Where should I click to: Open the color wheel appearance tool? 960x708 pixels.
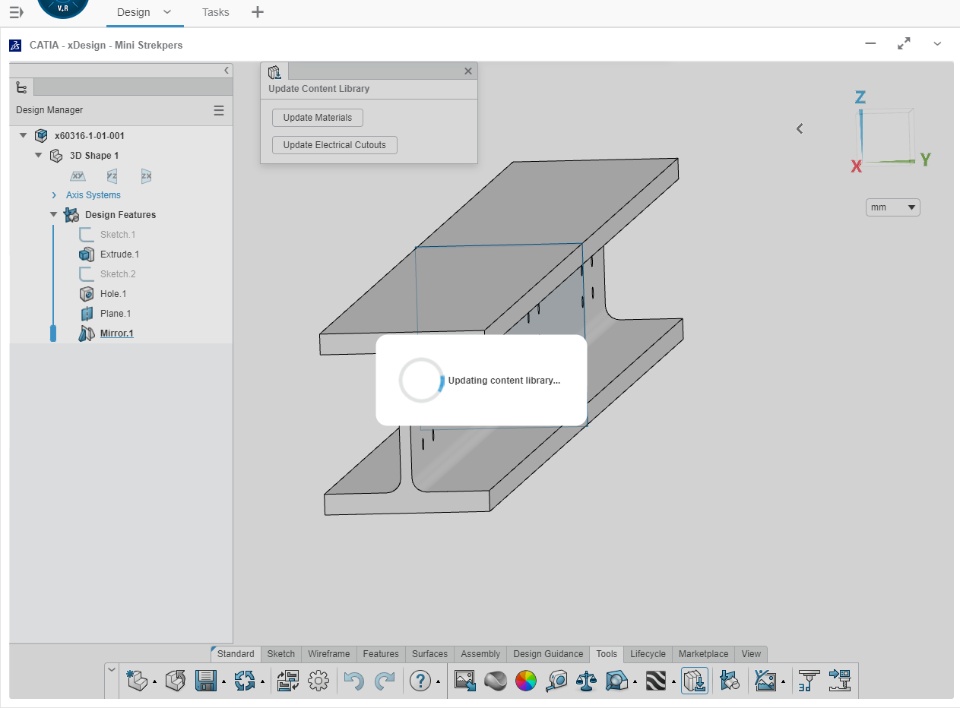526,680
